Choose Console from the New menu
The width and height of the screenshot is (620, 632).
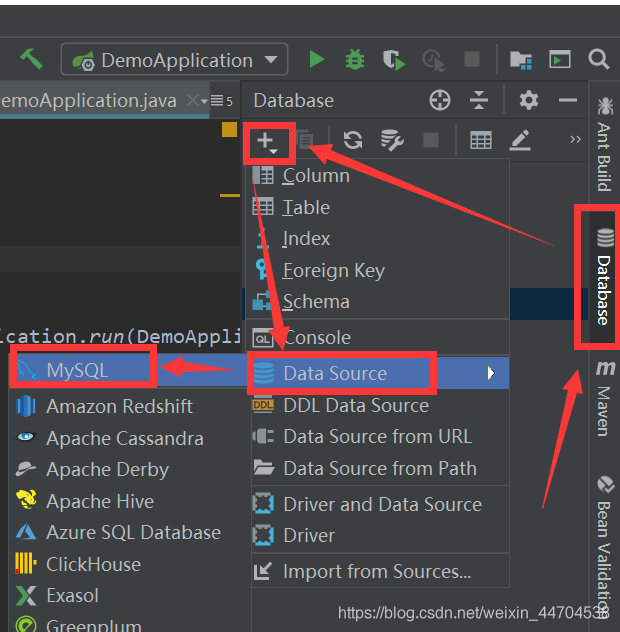tap(378, 338)
